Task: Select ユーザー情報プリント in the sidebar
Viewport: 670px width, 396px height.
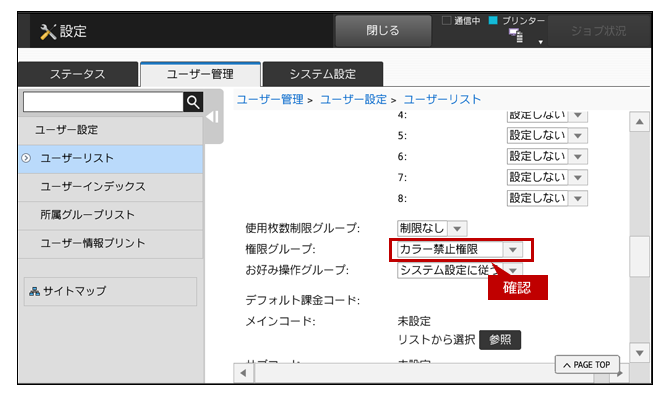Action: (x=111, y=243)
